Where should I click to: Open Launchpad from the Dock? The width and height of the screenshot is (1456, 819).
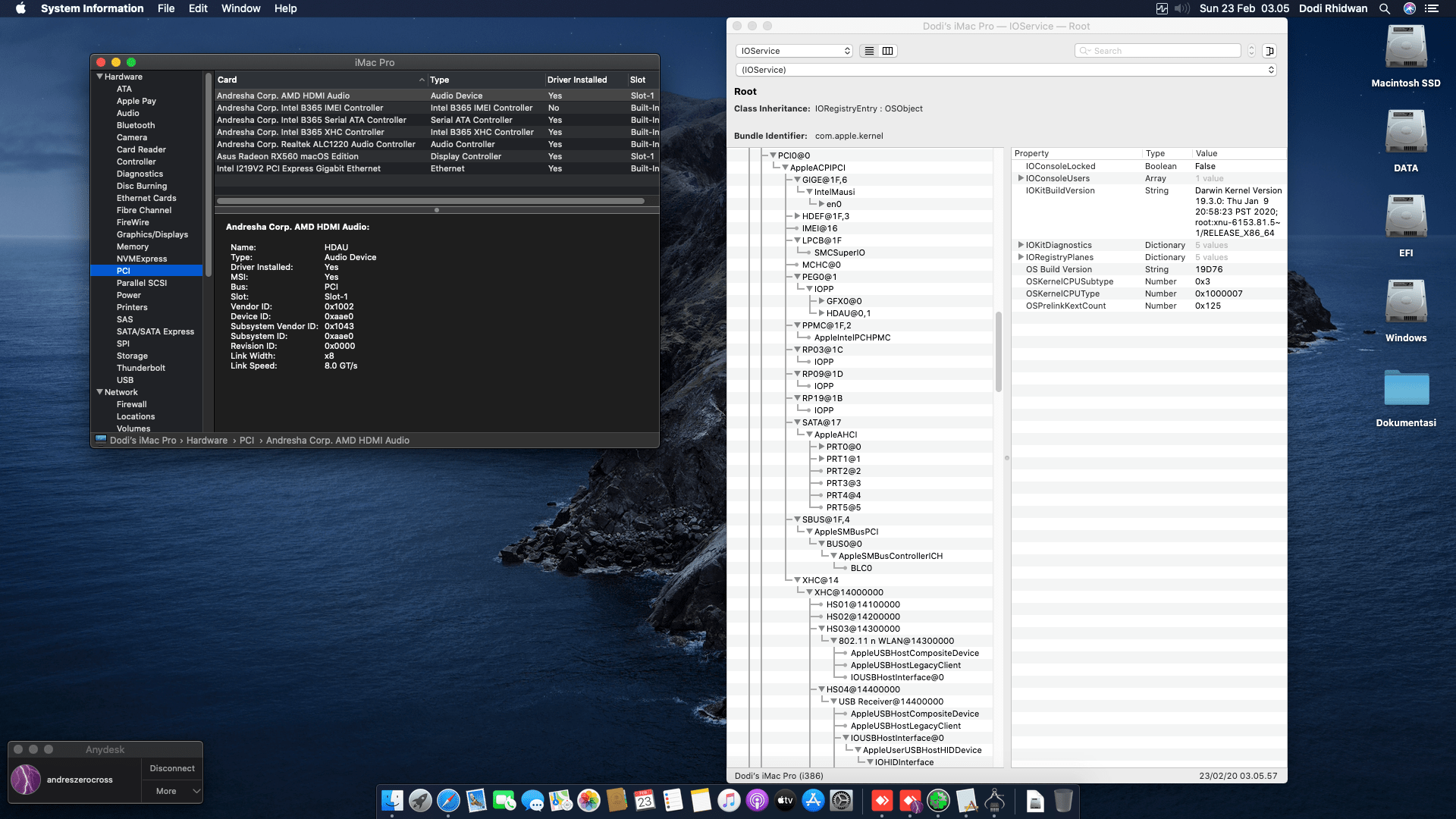420,800
